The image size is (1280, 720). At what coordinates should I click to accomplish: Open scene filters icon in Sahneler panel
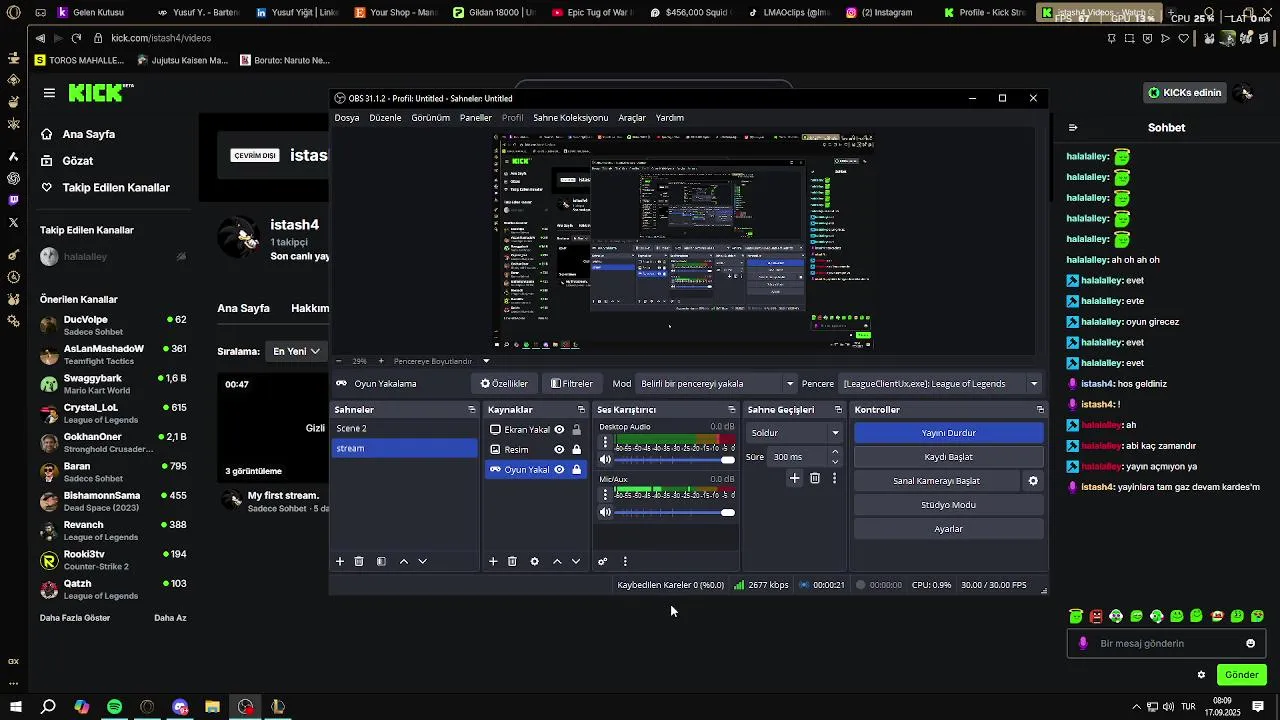click(x=381, y=562)
